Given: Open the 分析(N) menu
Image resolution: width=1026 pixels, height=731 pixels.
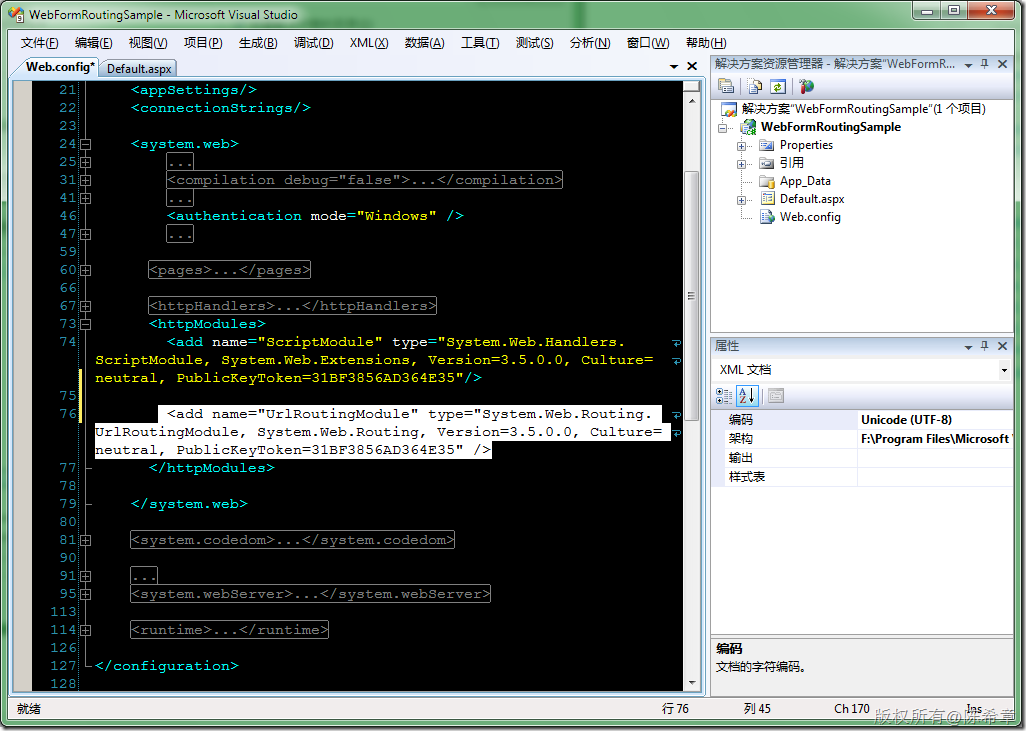Looking at the screenshot, I should 590,43.
